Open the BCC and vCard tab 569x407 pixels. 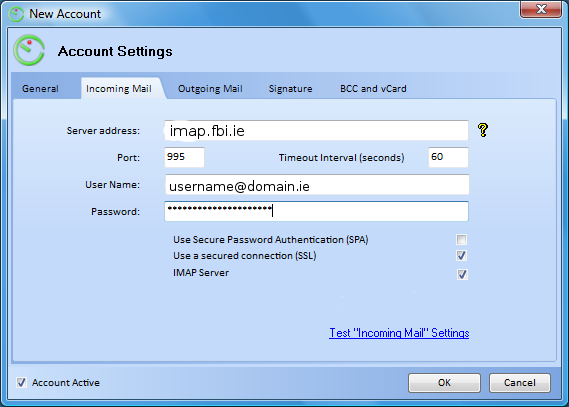click(x=373, y=89)
